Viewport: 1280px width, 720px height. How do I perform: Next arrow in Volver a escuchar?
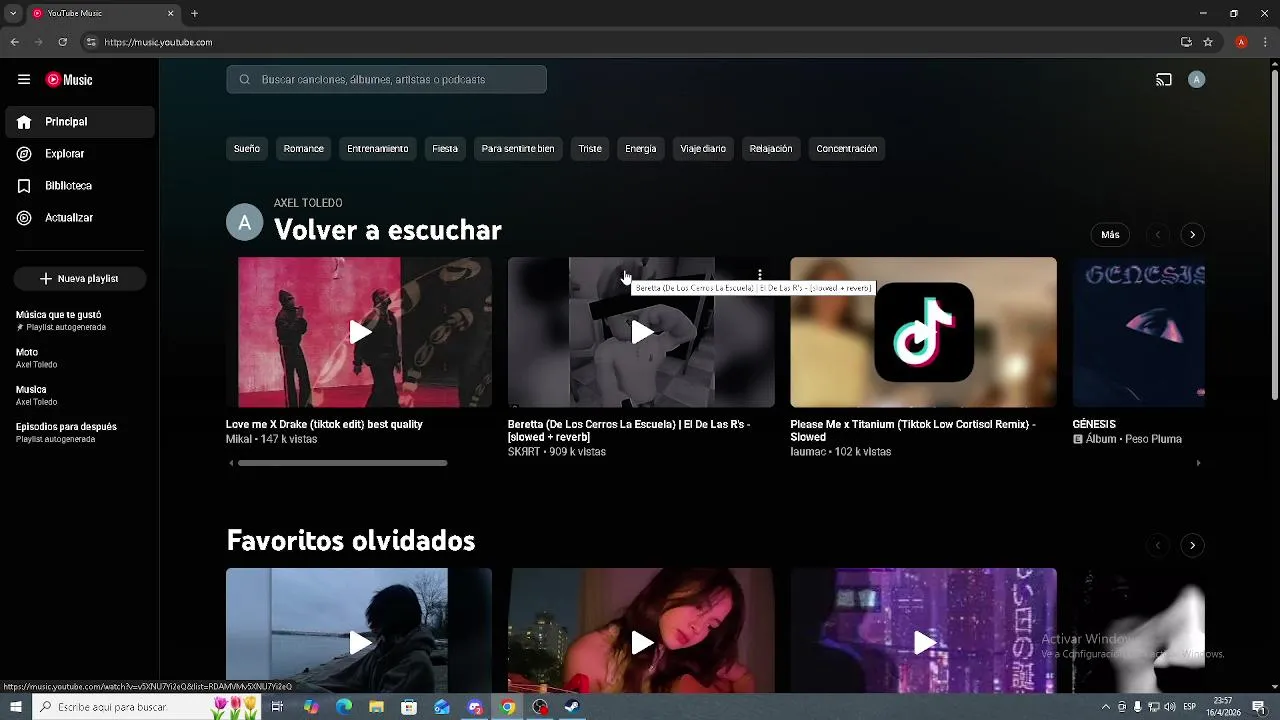pyautogui.click(x=1192, y=235)
